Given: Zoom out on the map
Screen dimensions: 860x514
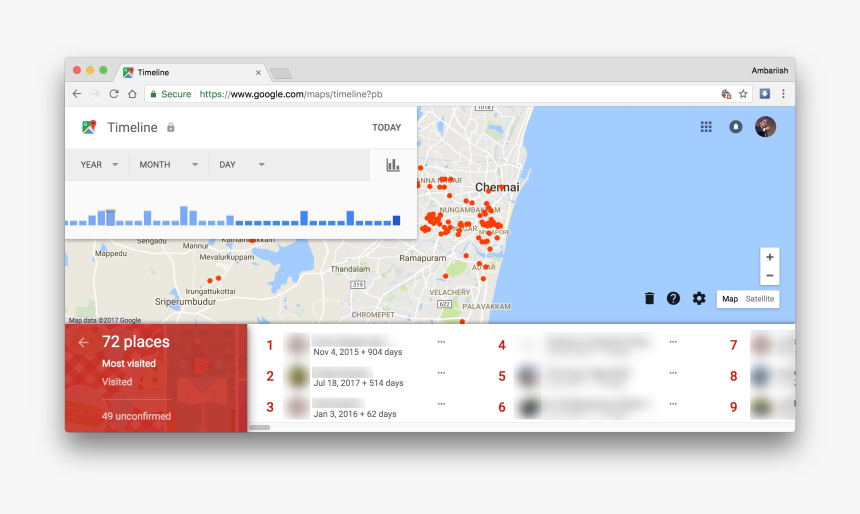Looking at the screenshot, I should [x=770, y=275].
